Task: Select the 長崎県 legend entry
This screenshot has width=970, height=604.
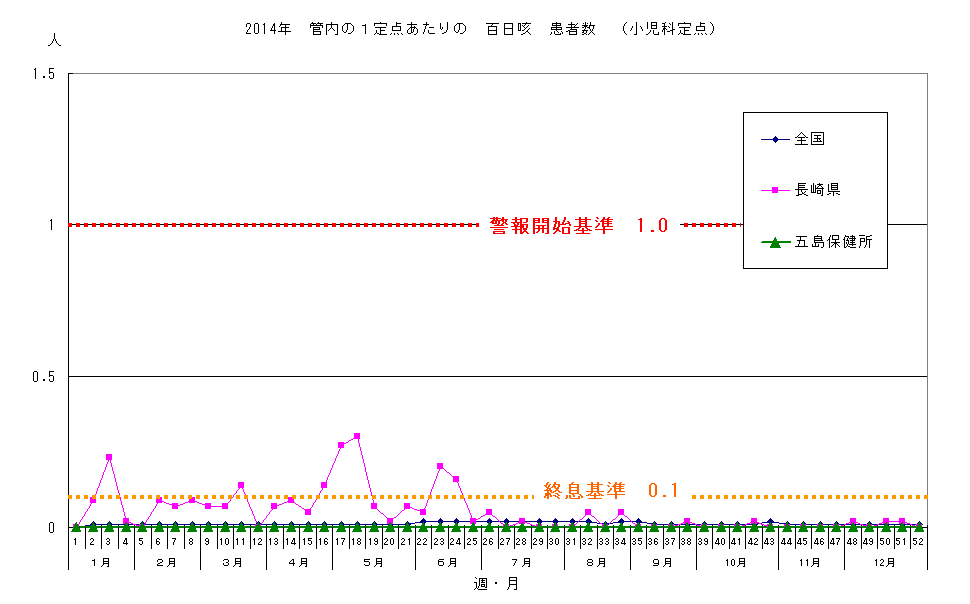Action: pyautogui.click(x=801, y=190)
